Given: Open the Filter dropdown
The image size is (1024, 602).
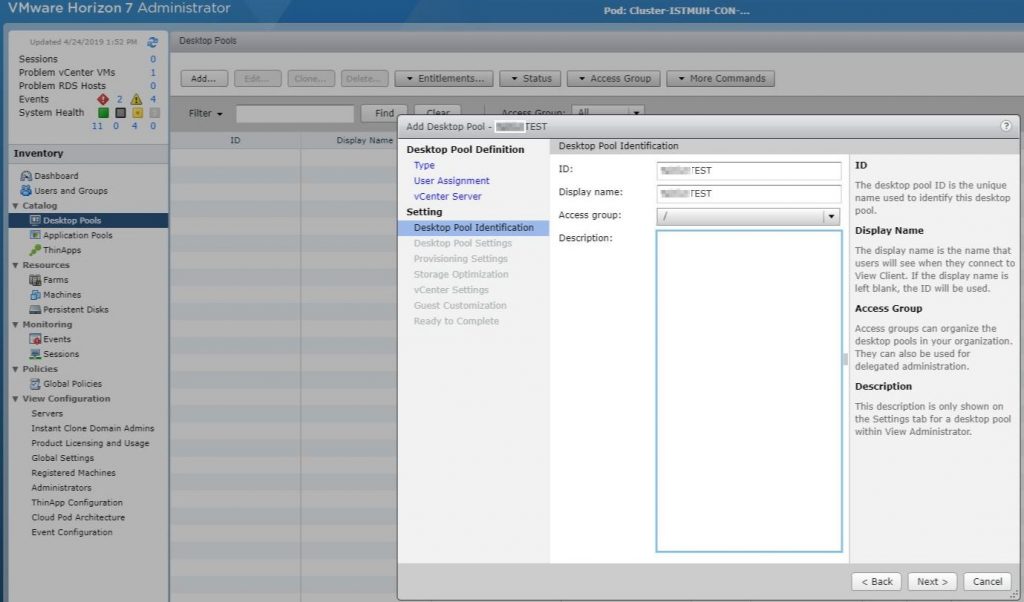Looking at the screenshot, I should [x=205, y=114].
